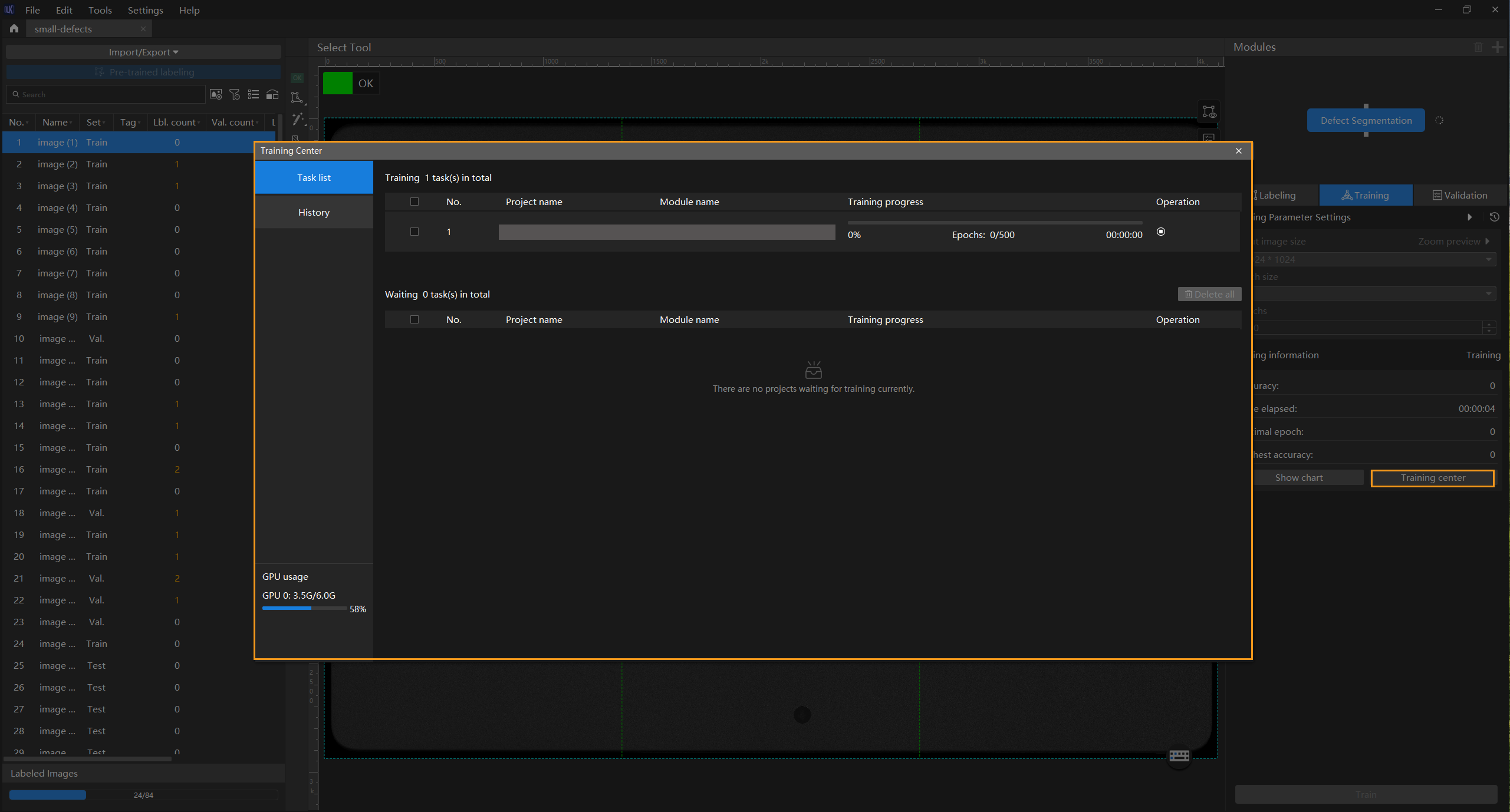Select the Training module tab
Viewport: 1510px width, 812px height.
(1366, 195)
